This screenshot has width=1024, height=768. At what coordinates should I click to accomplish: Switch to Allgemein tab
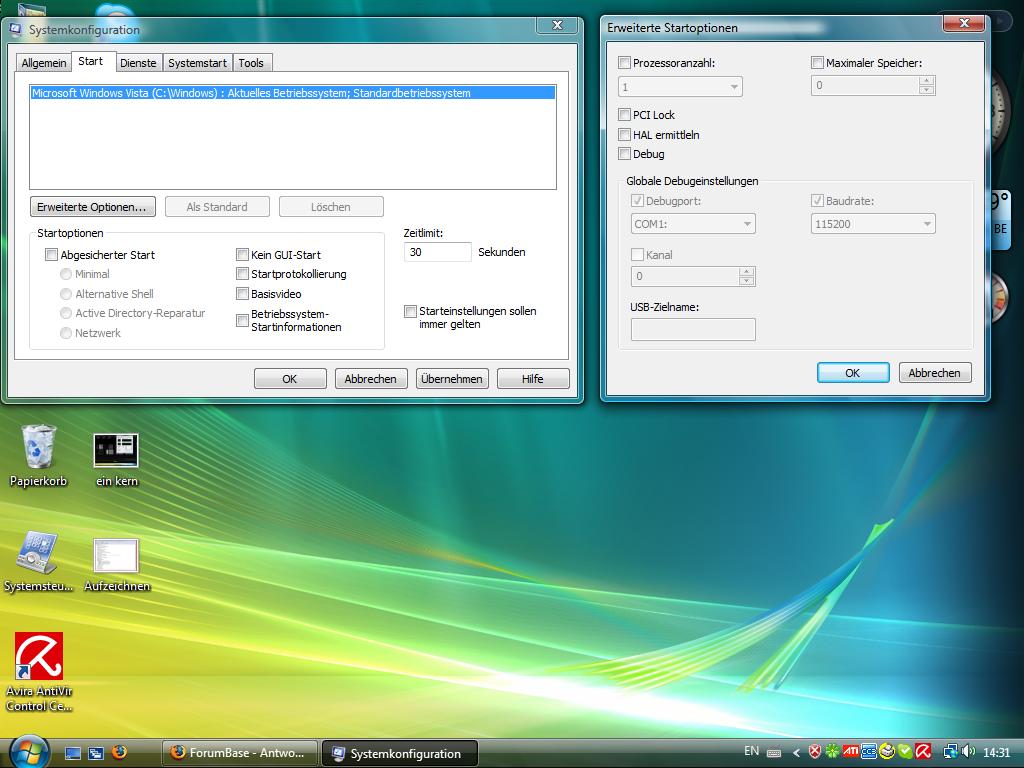pyautogui.click(x=44, y=63)
